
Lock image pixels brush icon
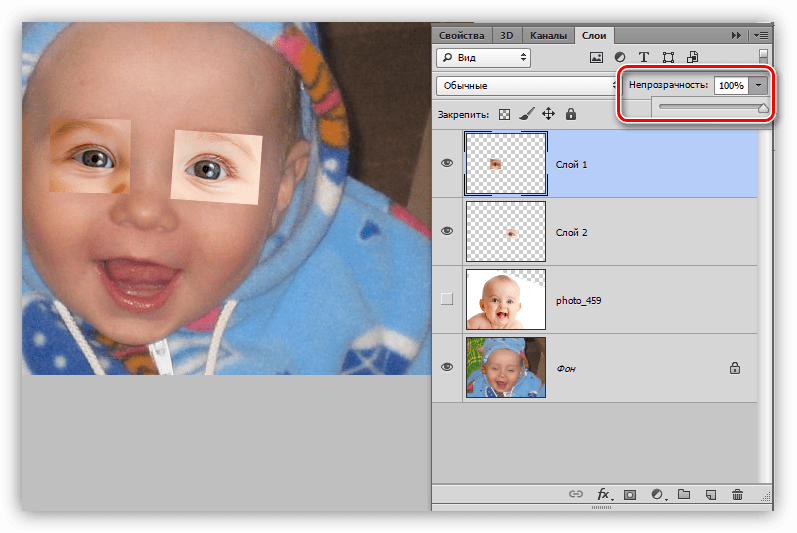527,114
